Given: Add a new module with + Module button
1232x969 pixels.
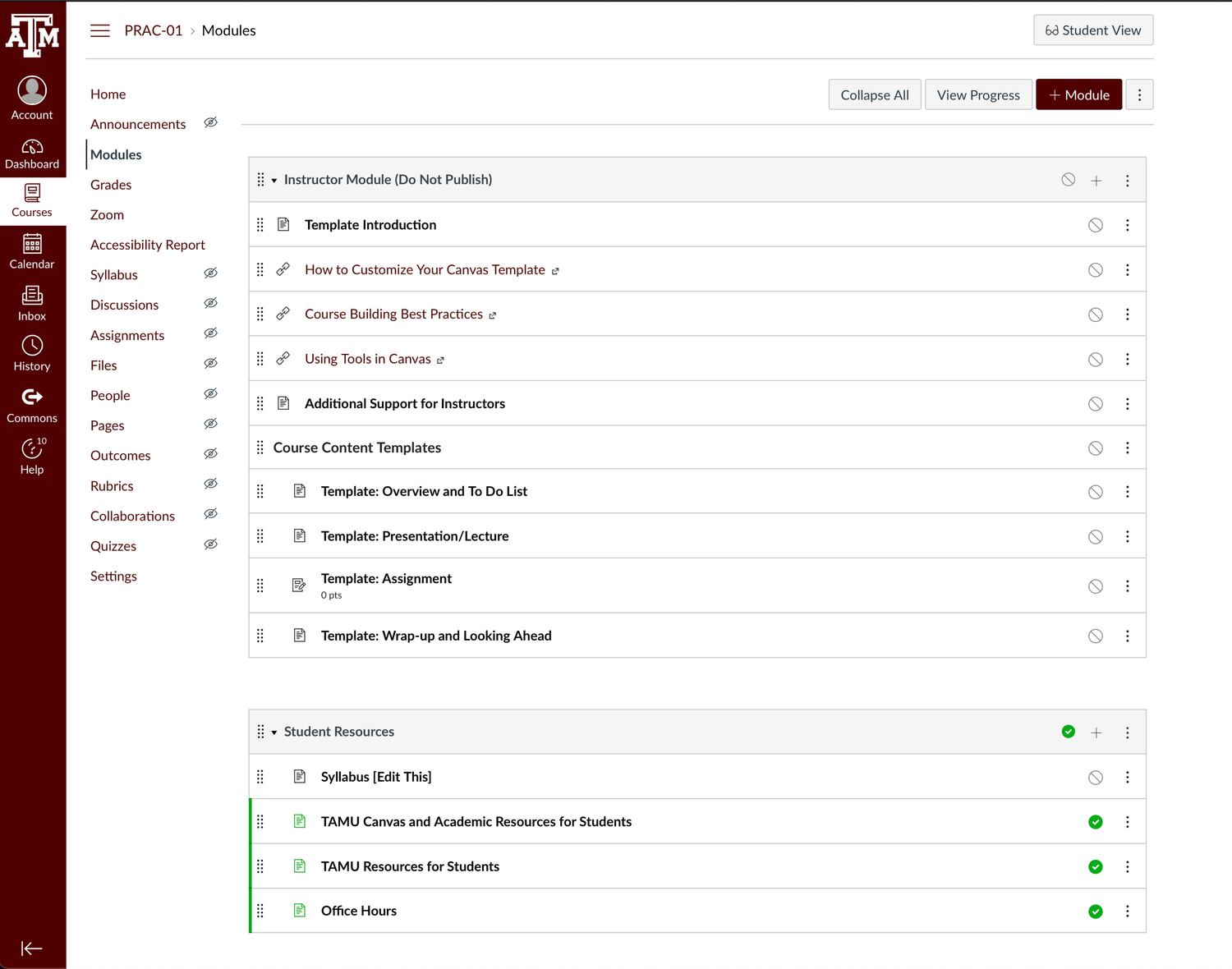Looking at the screenshot, I should pyautogui.click(x=1078, y=95).
